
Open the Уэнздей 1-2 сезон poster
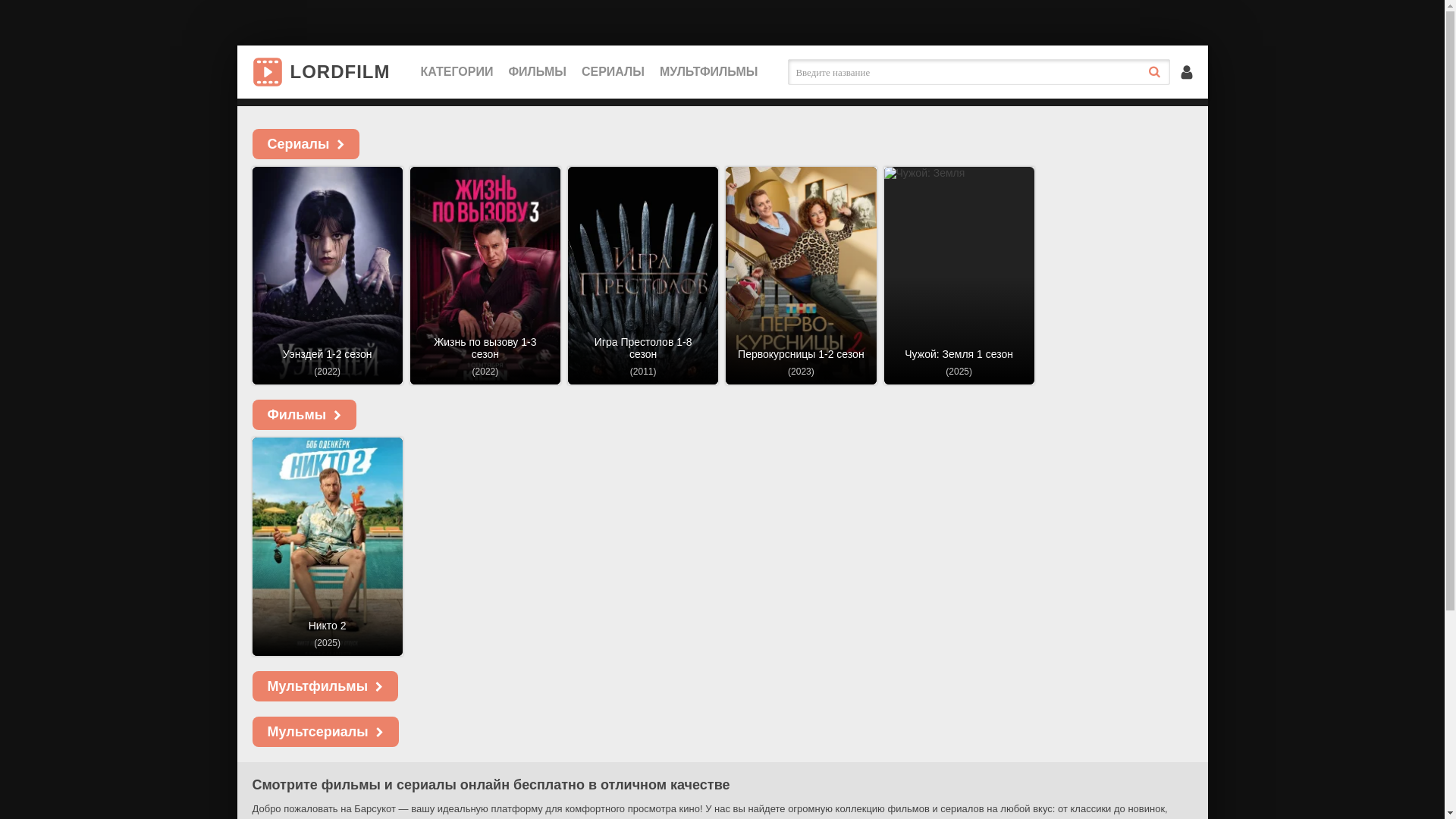tap(328, 275)
